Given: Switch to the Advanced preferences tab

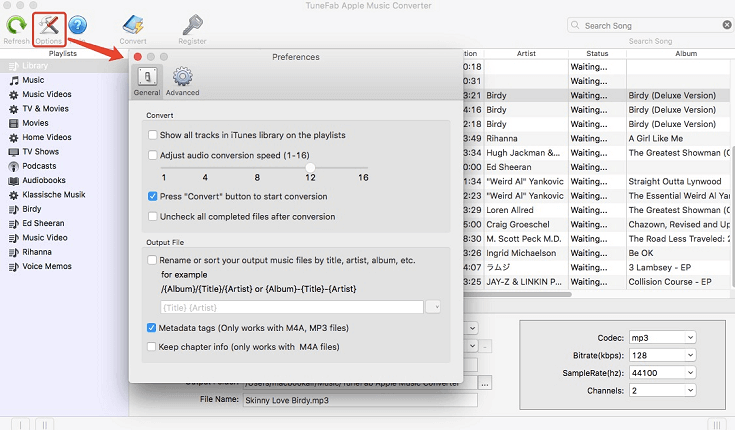Looking at the screenshot, I should pos(182,81).
